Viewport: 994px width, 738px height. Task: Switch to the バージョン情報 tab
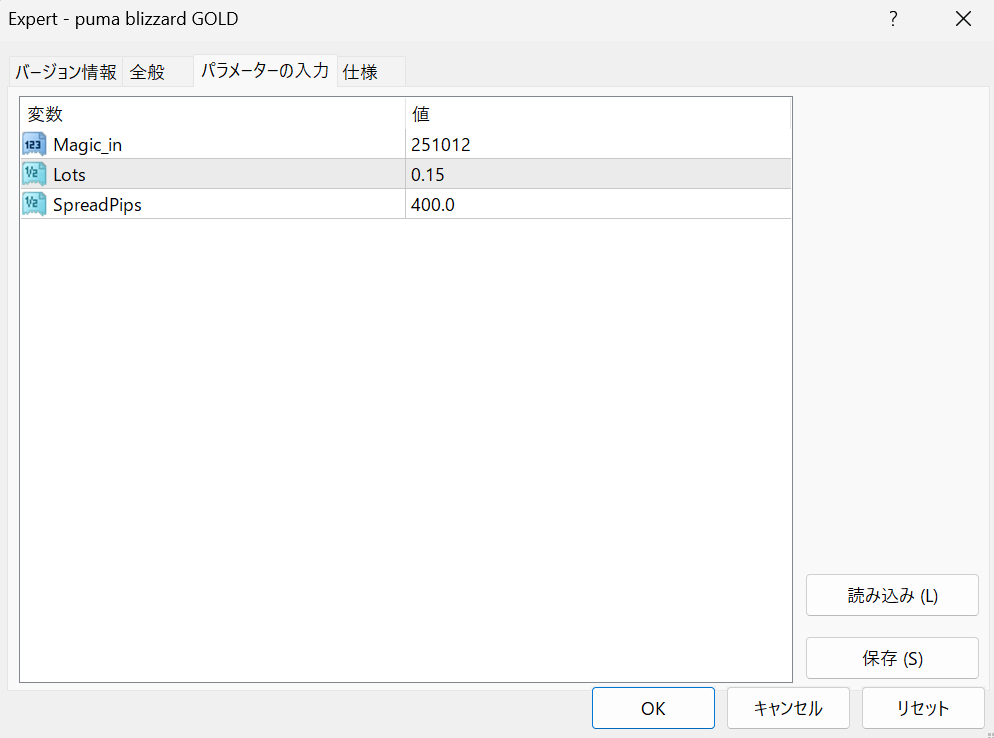coord(66,72)
